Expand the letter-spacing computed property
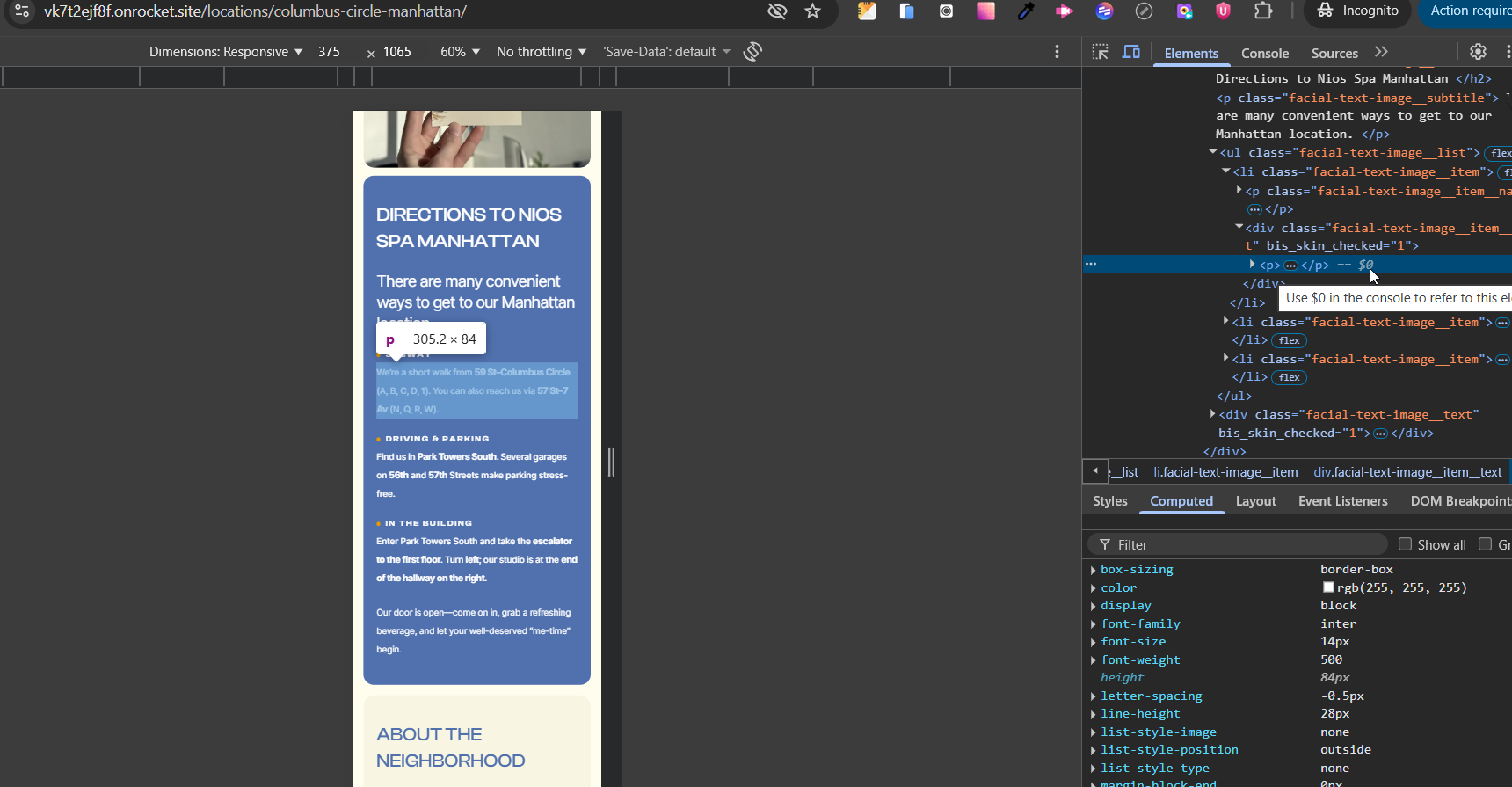Screen dimensions: 1512x787 [x=1093, y=696]
